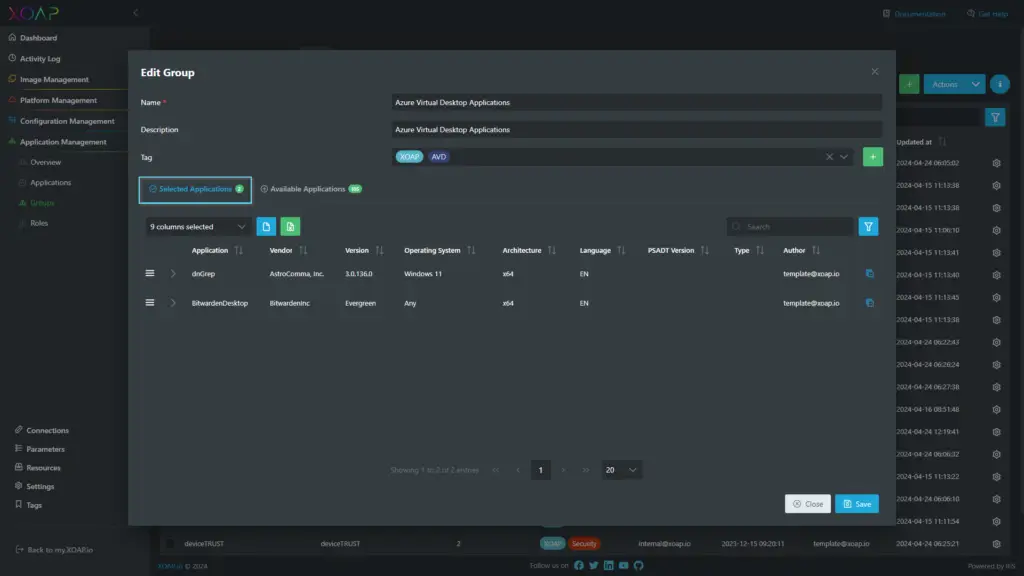Open Parameters in the sidebar
1024x576 pixels.
pyautogui.click(x=40, y=449)
